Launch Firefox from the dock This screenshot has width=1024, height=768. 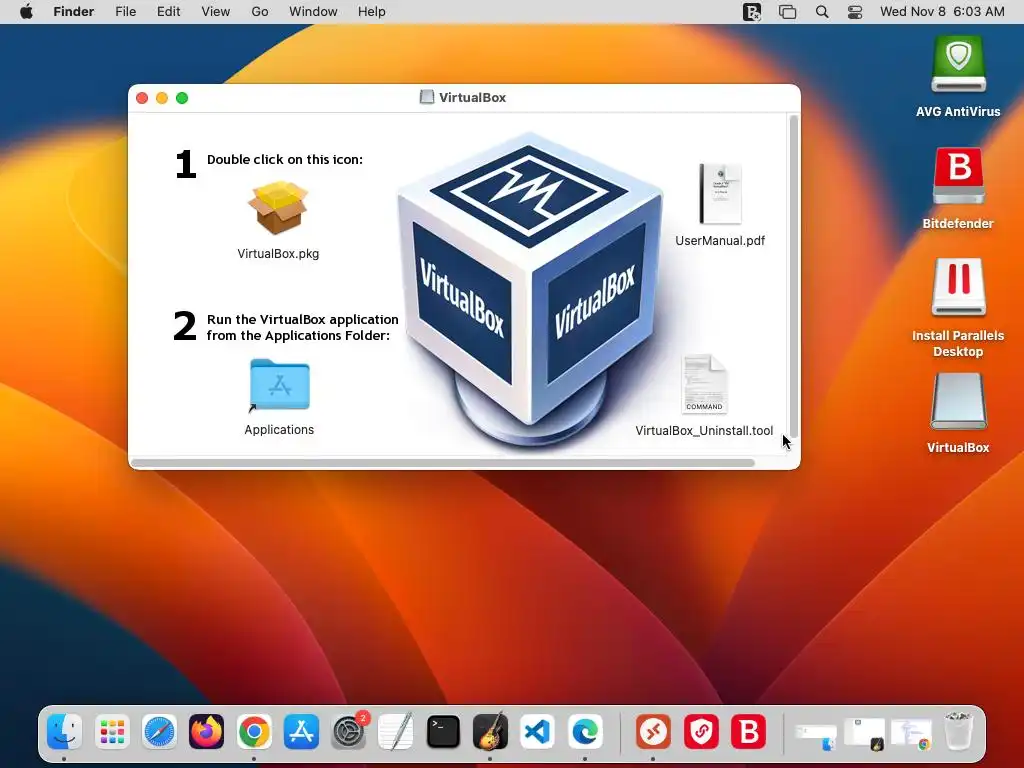point(206,731)
